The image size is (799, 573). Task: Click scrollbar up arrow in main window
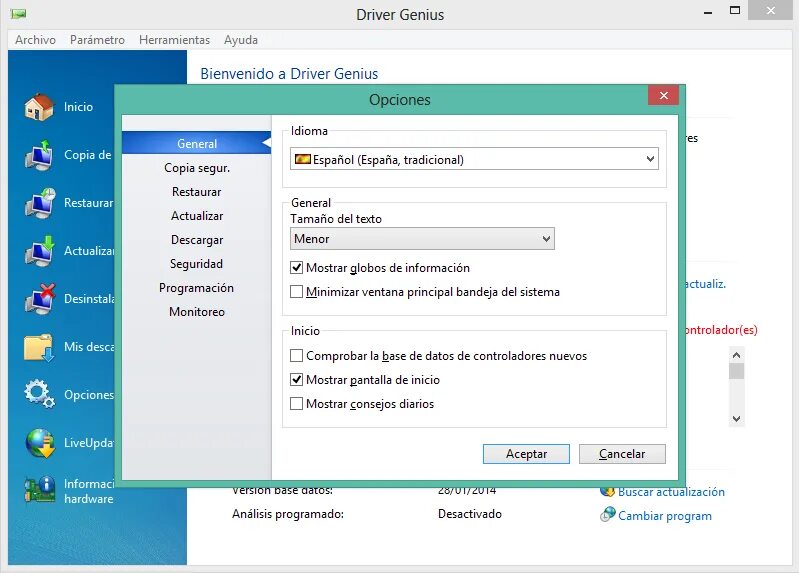[736, 355]
